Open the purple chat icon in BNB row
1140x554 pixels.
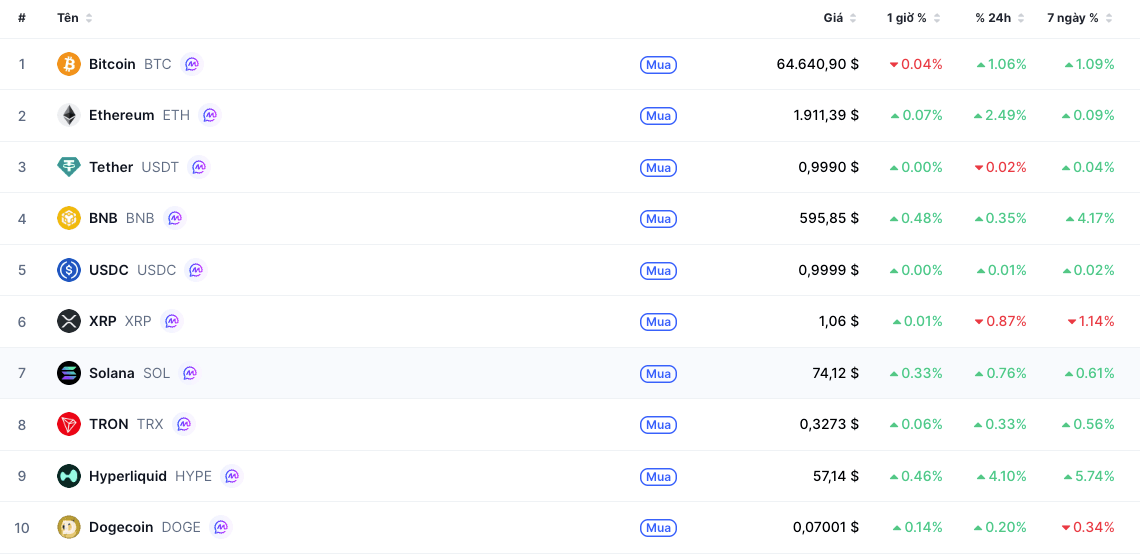(174, 218)
